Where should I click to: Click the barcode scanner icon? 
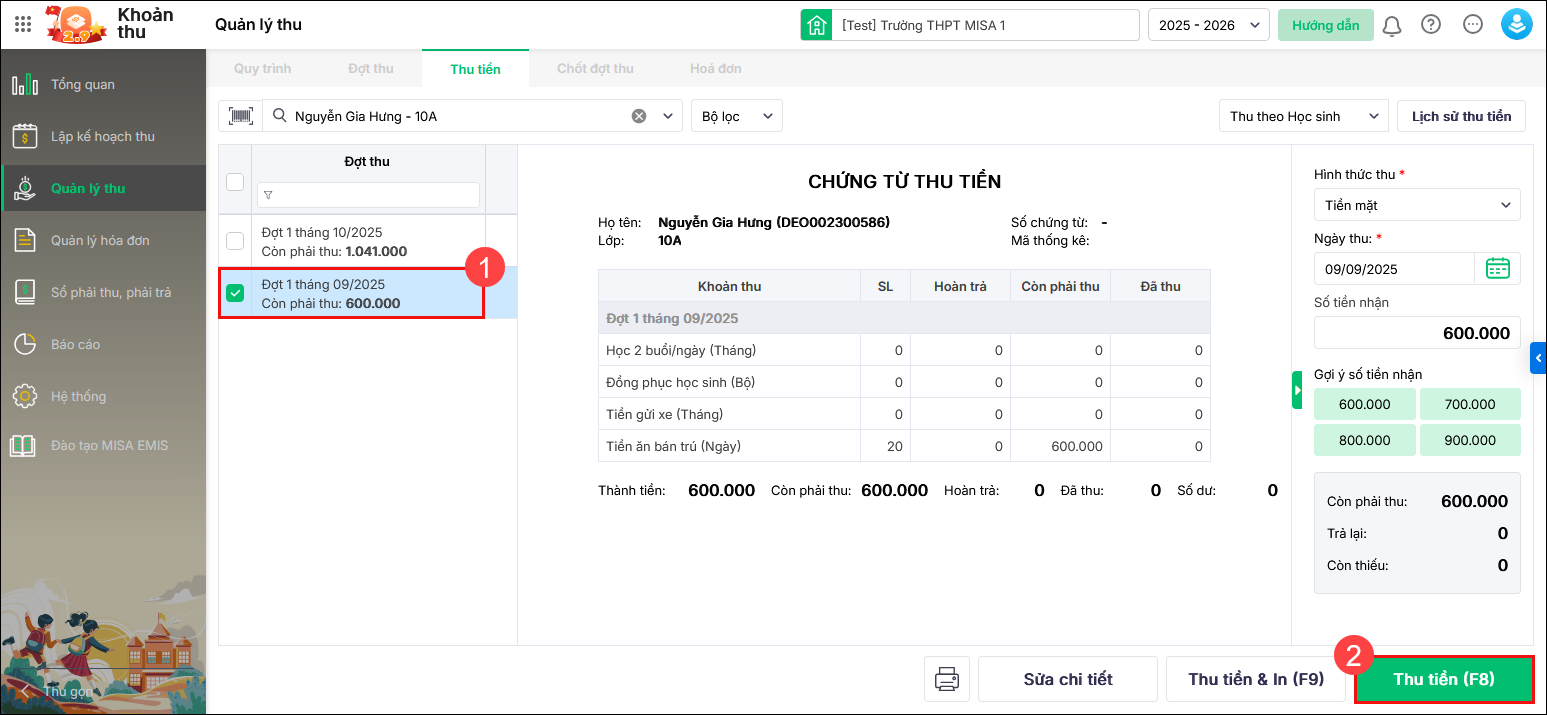[x=240, y=116]
